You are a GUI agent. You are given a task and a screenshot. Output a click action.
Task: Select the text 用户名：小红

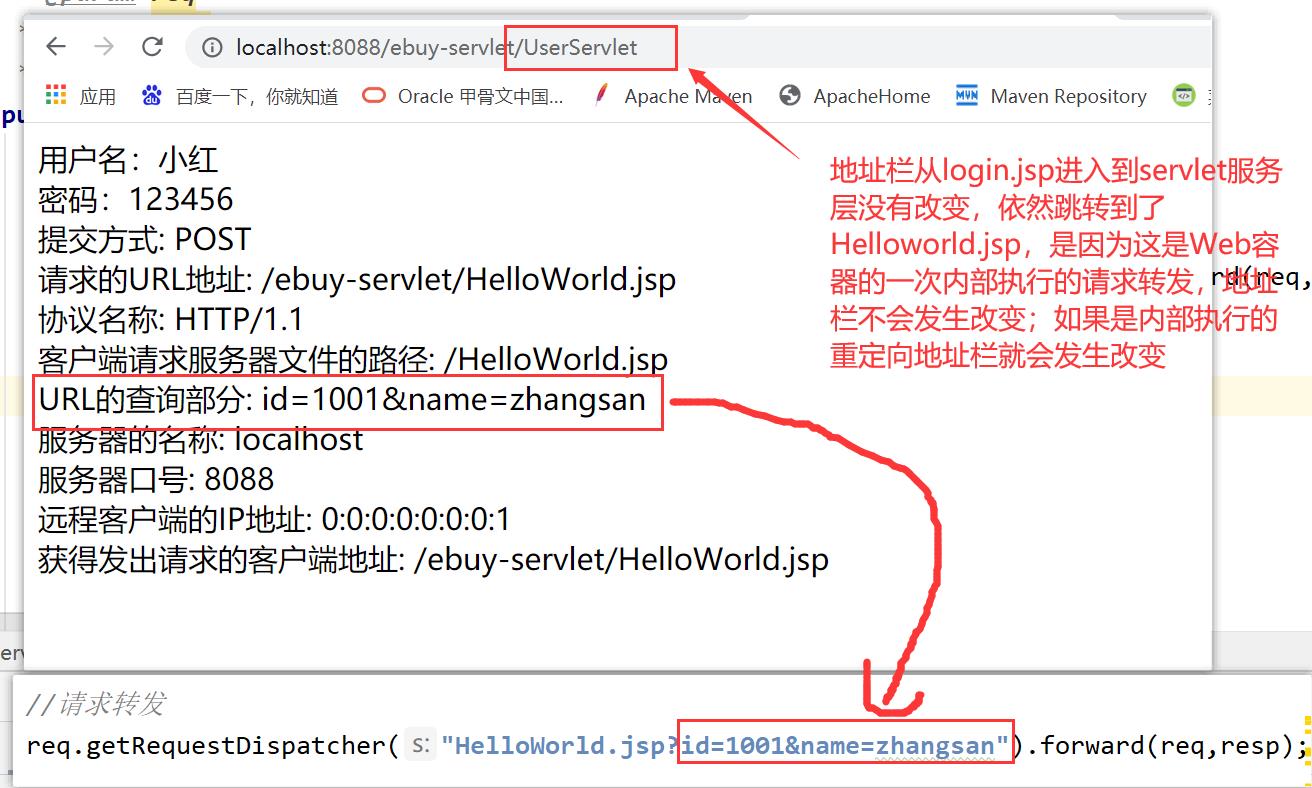coord(128,160)
